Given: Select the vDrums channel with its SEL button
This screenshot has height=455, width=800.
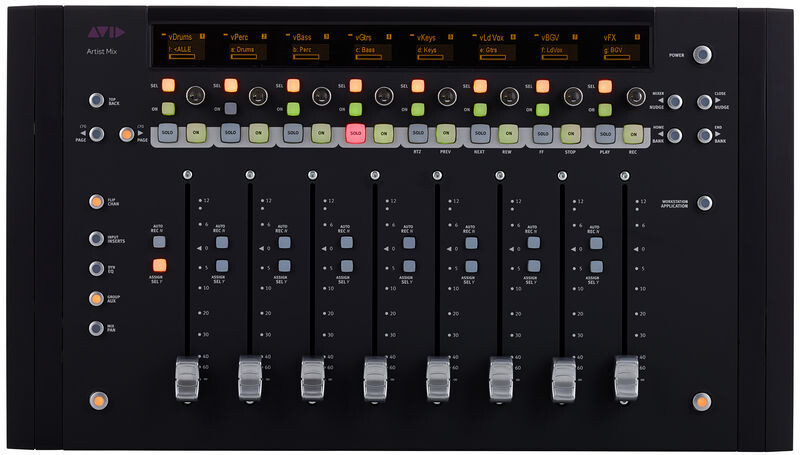Looking at the screenshot, I should (168, 85).
